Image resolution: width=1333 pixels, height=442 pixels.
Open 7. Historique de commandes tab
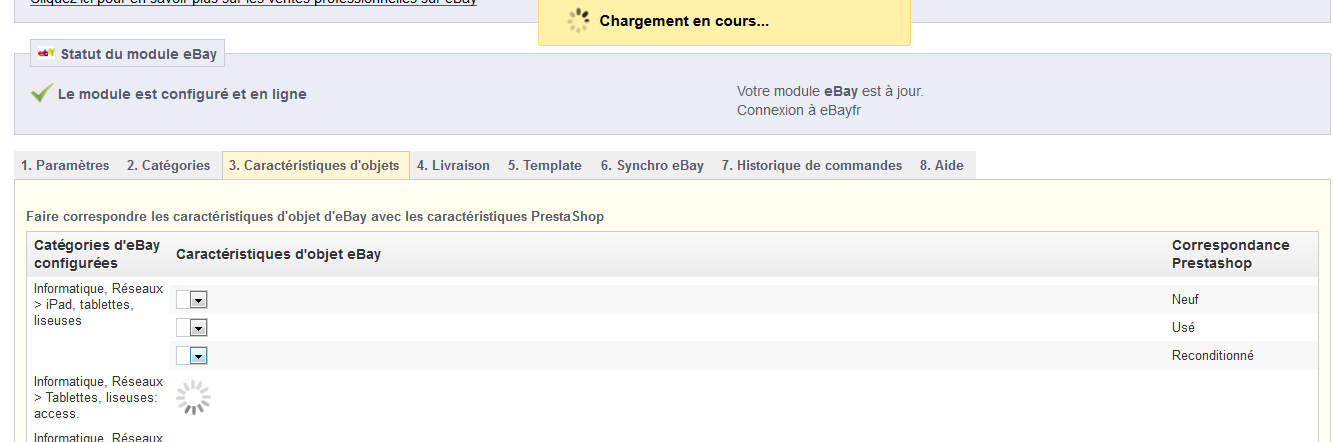[x=812, y=166]
